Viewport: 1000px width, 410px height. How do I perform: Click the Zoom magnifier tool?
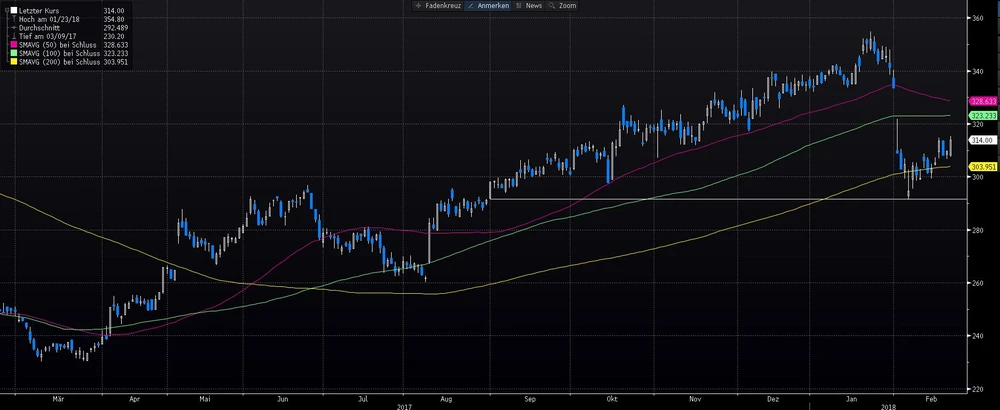[x=562, y=5]
